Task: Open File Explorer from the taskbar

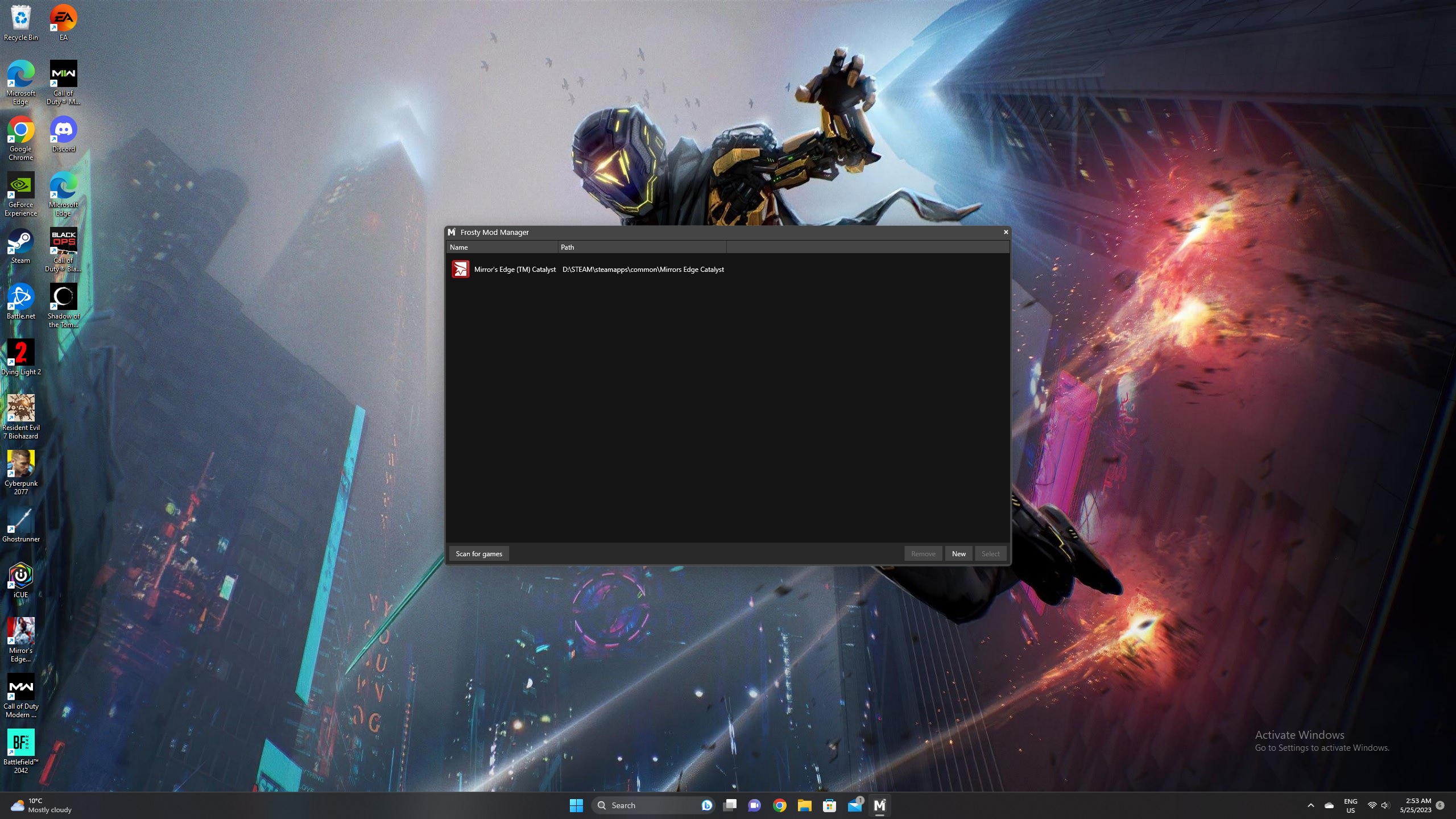Action: point(804,805)
